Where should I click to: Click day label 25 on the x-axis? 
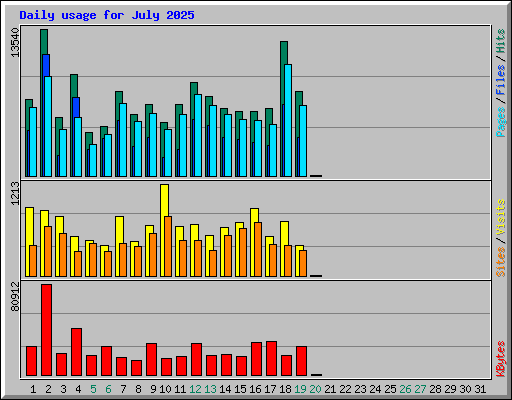[390, 389]
